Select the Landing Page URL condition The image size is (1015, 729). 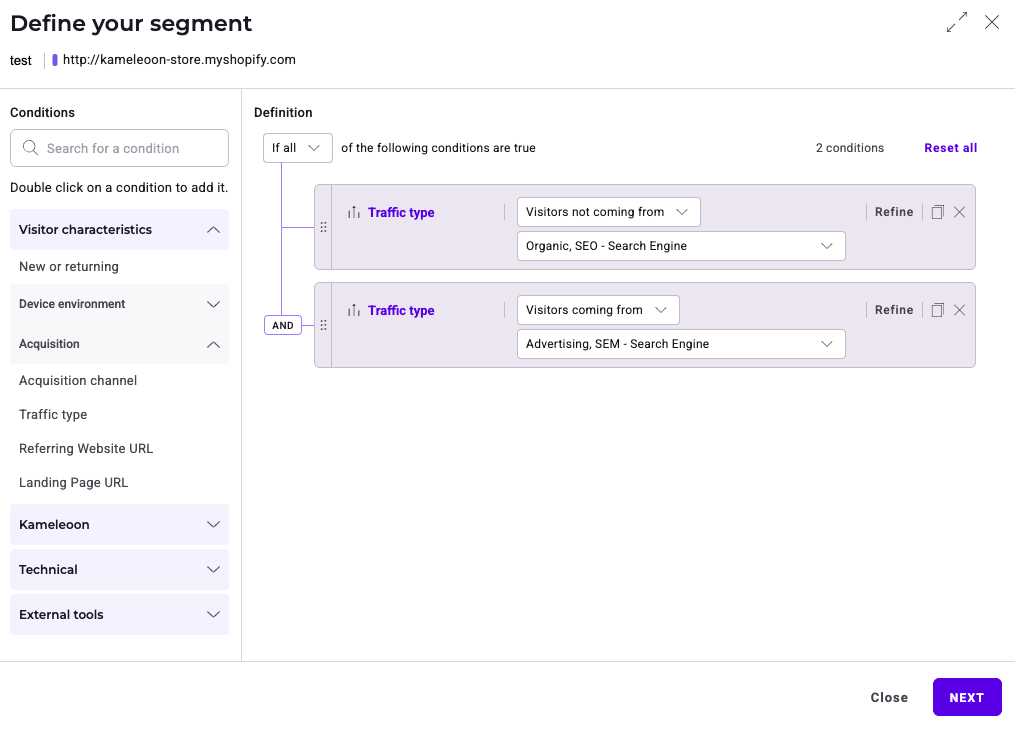click(x=74, y=483)
